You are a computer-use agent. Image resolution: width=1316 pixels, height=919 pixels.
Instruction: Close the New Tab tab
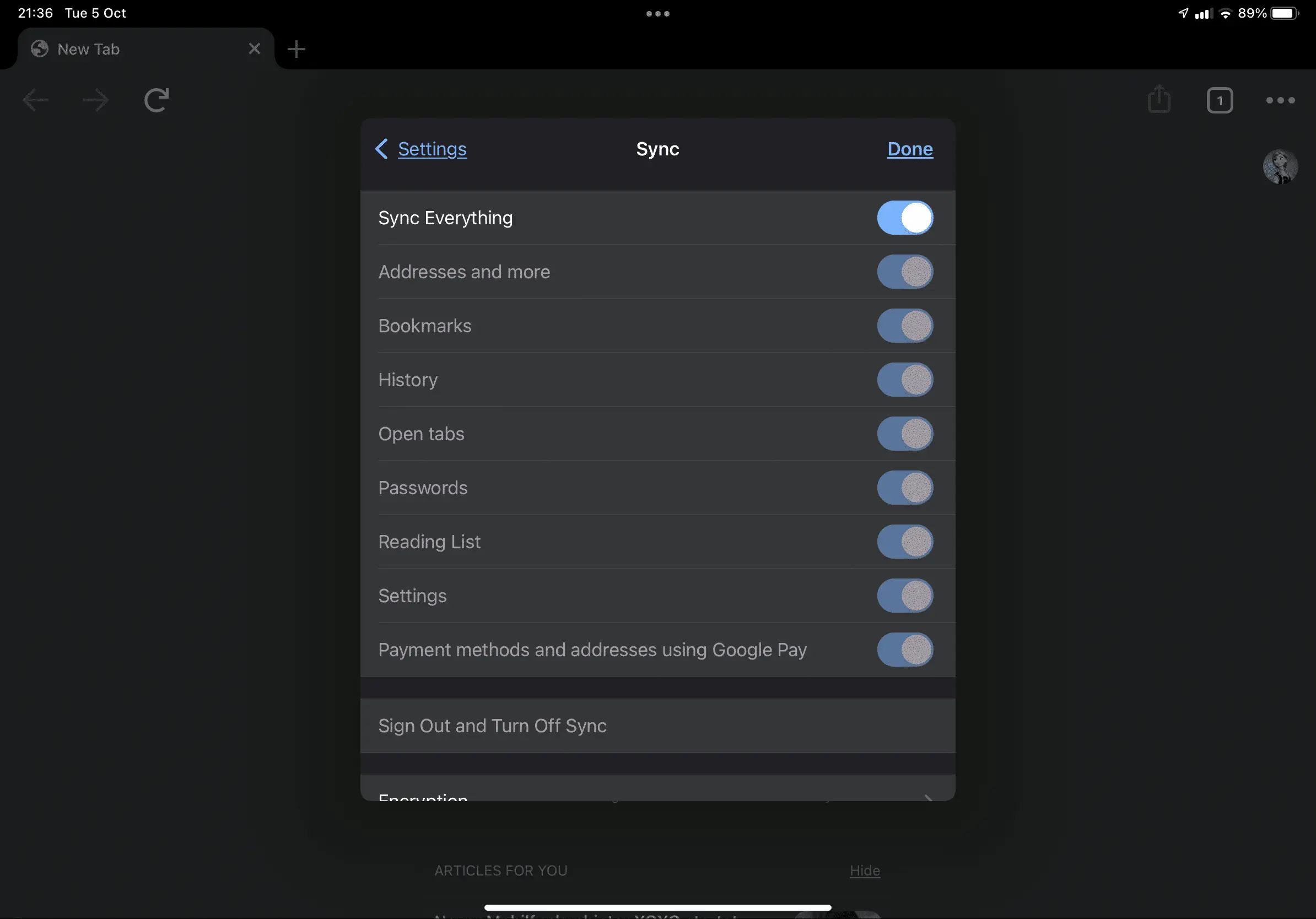click(255, 48)
